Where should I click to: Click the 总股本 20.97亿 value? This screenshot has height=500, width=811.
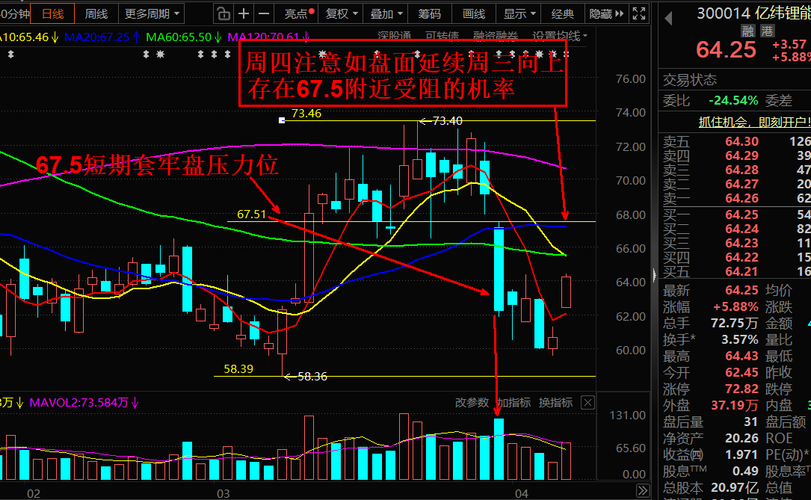click(734, 488)
